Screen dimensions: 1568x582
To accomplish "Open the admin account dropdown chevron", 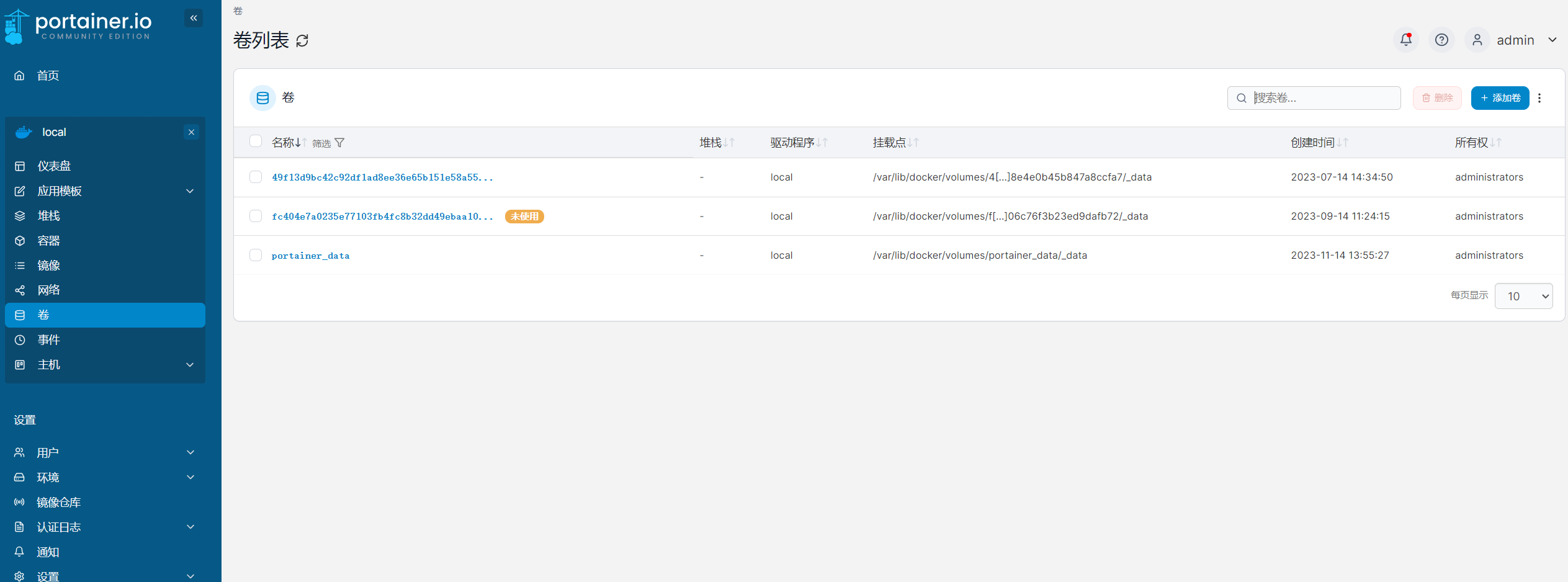I will click(1552, 40).
